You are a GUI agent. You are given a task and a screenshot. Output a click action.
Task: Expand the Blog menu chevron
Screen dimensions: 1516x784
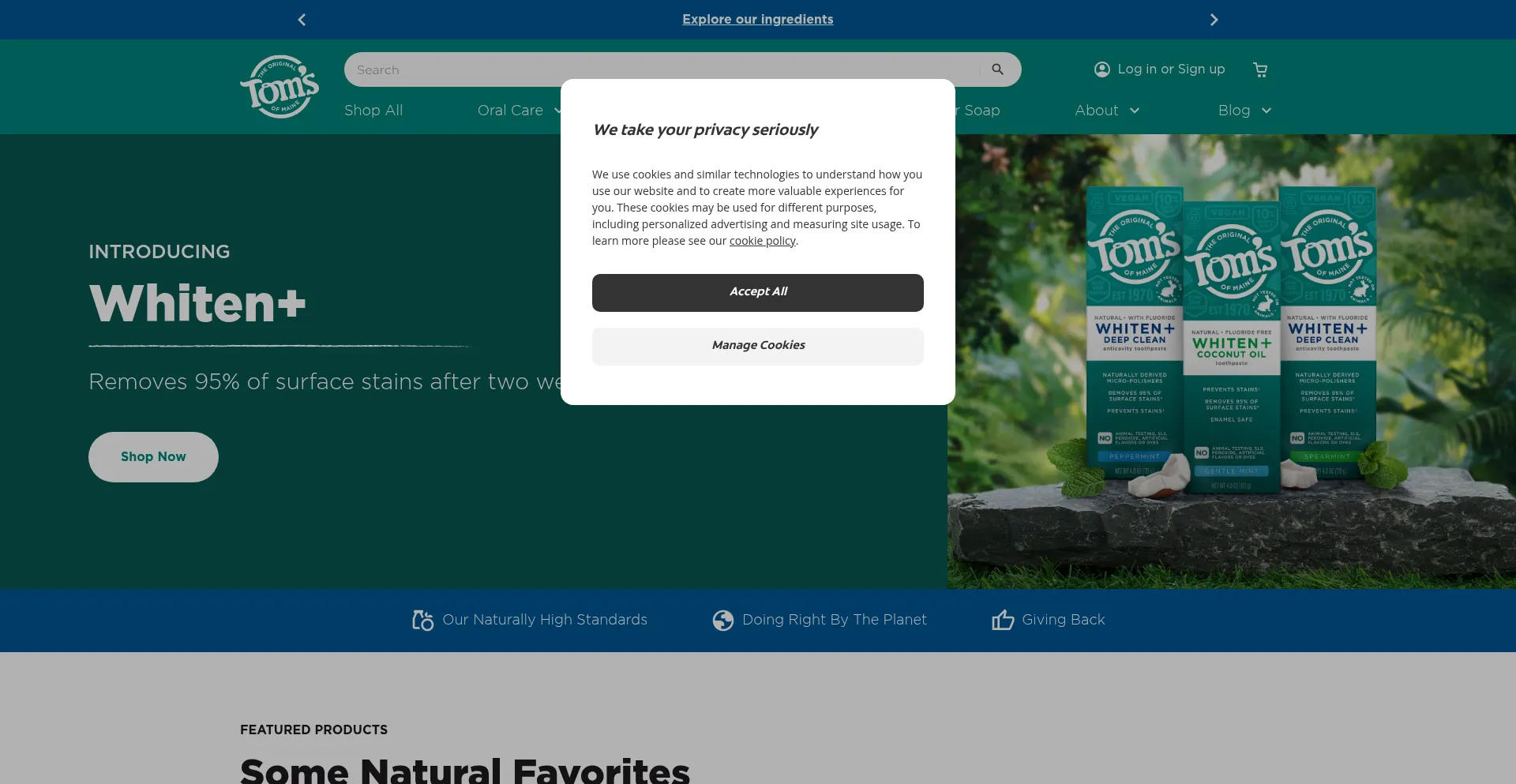(x=1266, y=111)
